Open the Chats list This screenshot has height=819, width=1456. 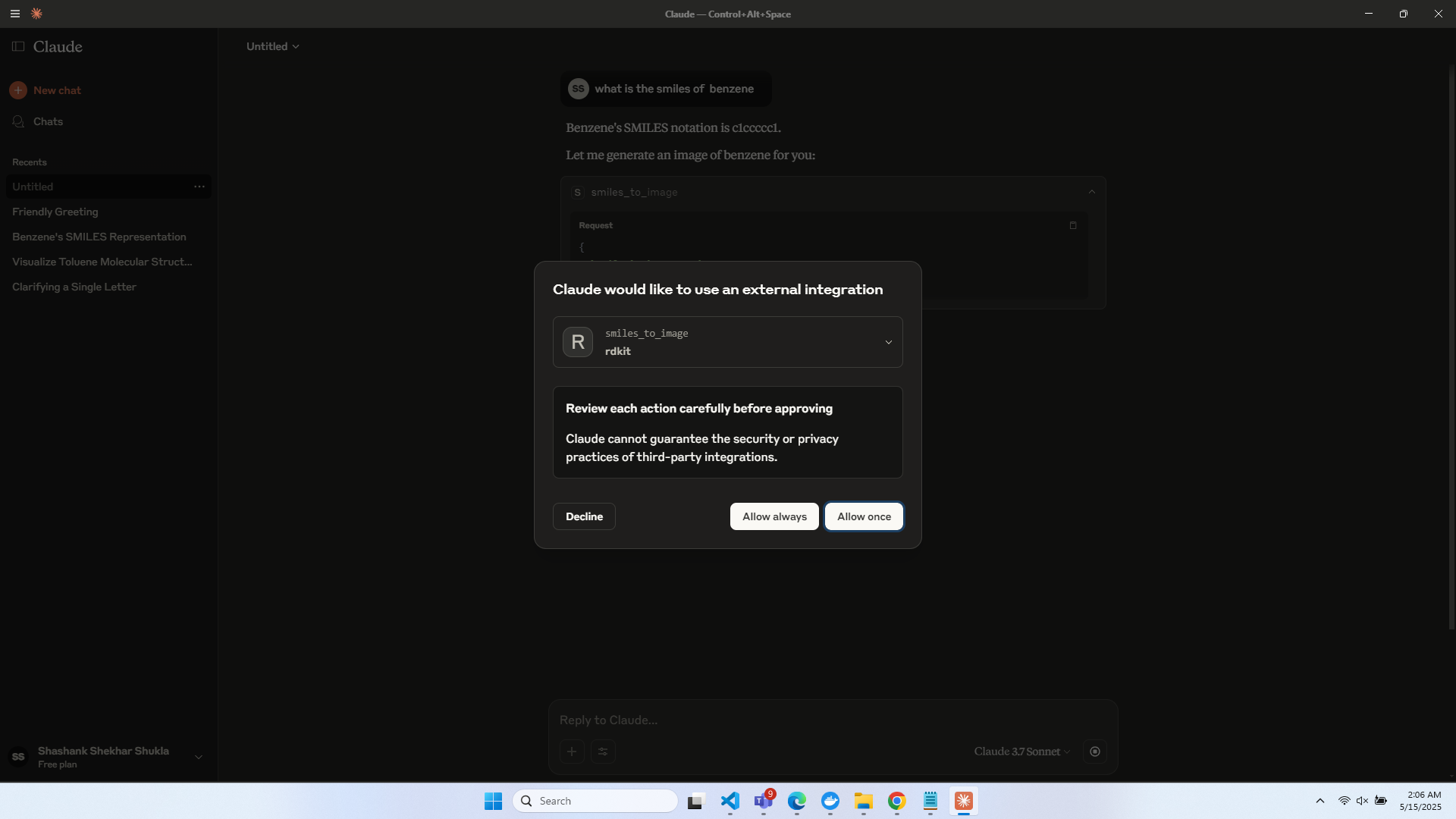click(48, 121)
